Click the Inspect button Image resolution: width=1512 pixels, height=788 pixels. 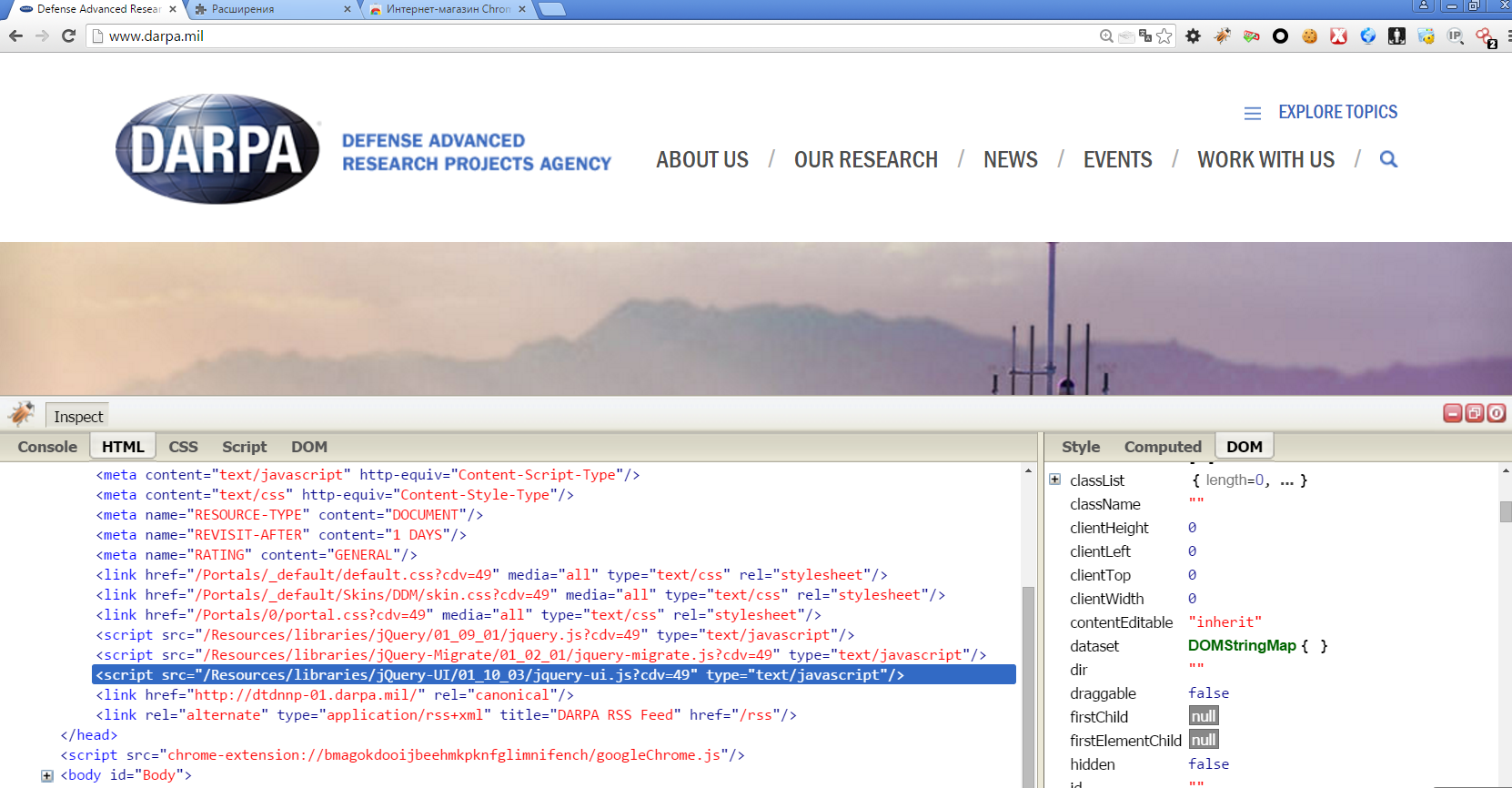tap(77, 416)
